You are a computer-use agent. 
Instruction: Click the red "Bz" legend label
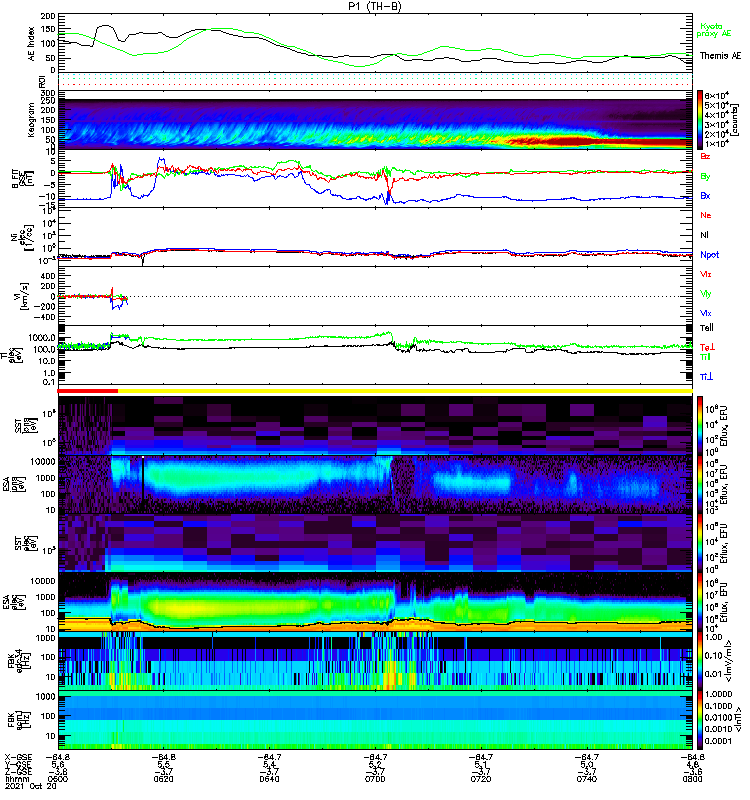pos(705,157)
